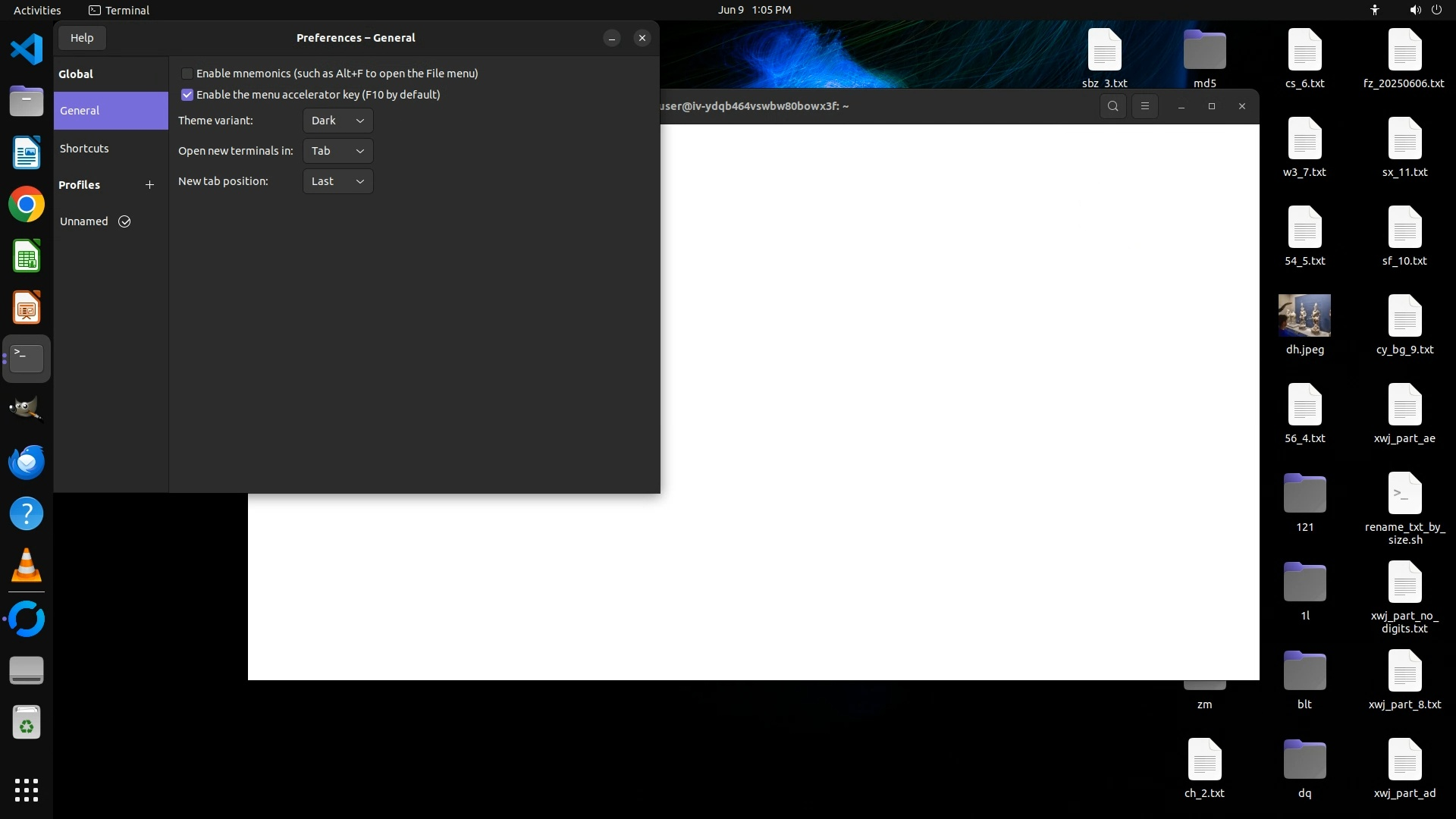The width and height of the screenshot is (1456, 819).
Task: Open the 'Open new terminals in' dropdown
Action: point(337,151)
